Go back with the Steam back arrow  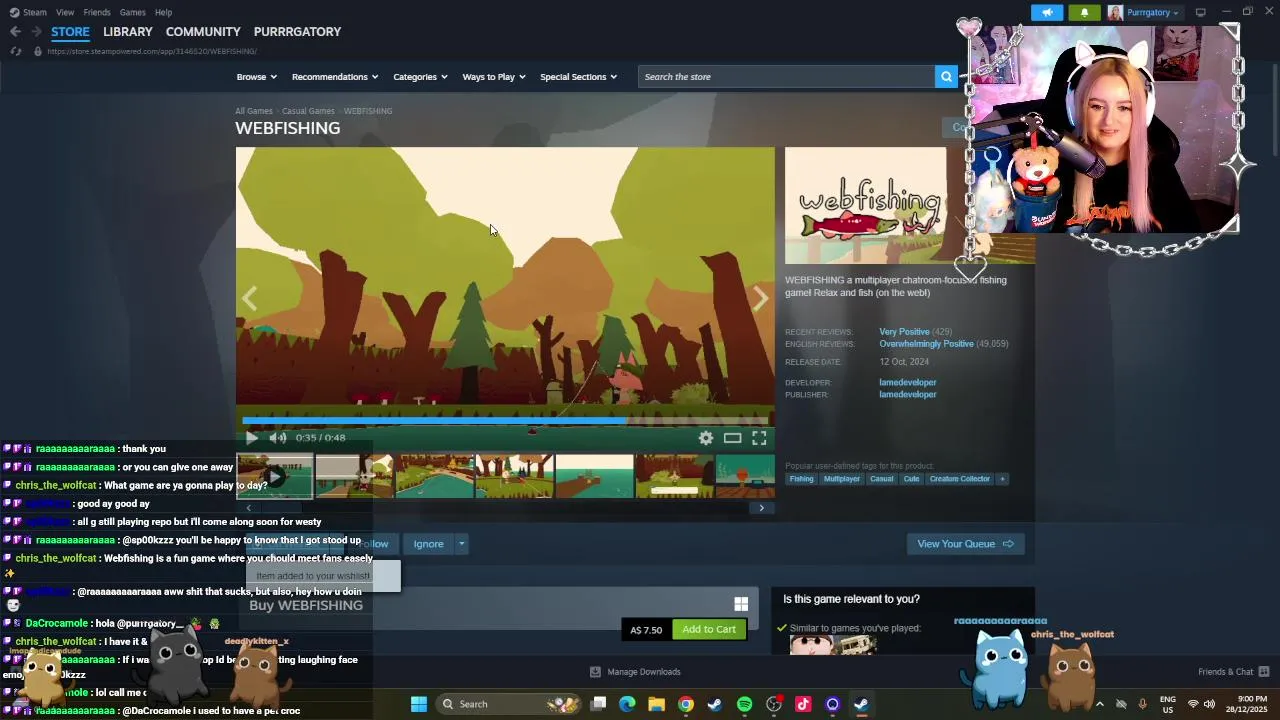tap(15, 32)
